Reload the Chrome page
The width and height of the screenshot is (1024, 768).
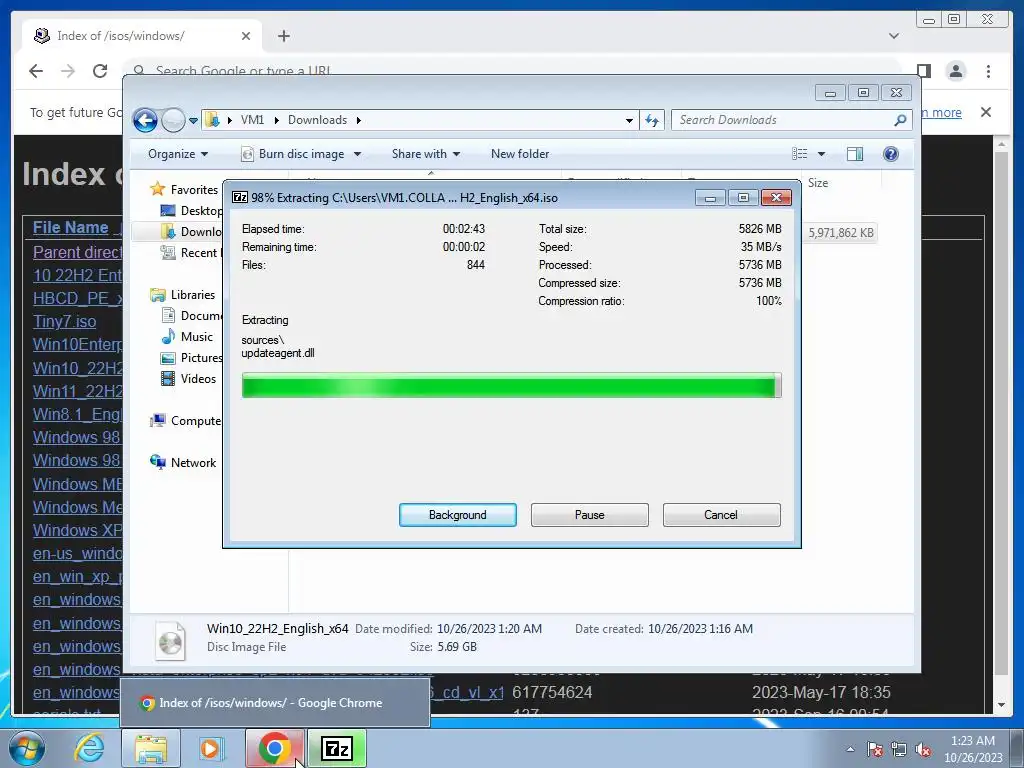click(100, 71)
